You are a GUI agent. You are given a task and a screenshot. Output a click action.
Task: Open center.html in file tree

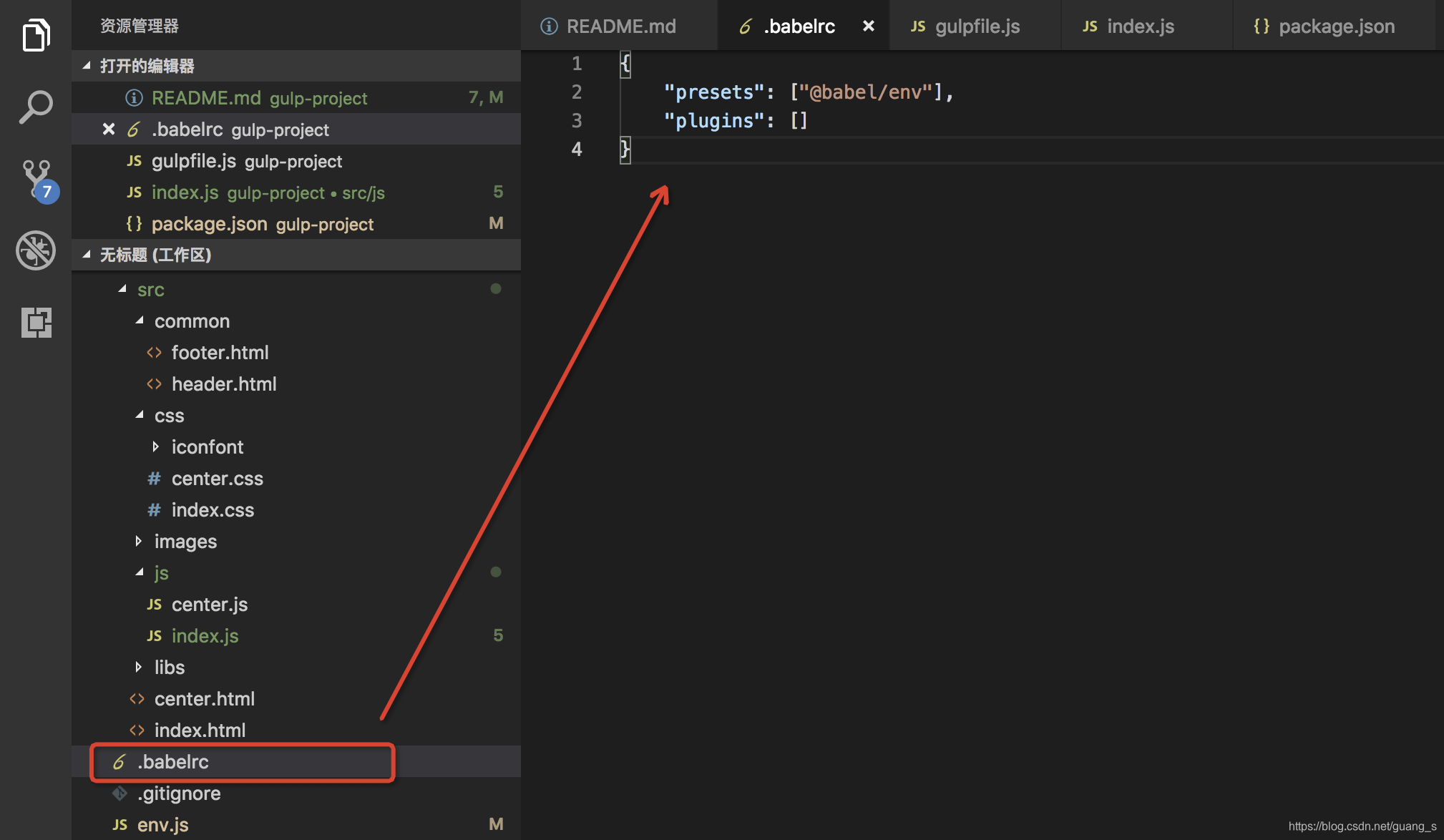[296, 699]
